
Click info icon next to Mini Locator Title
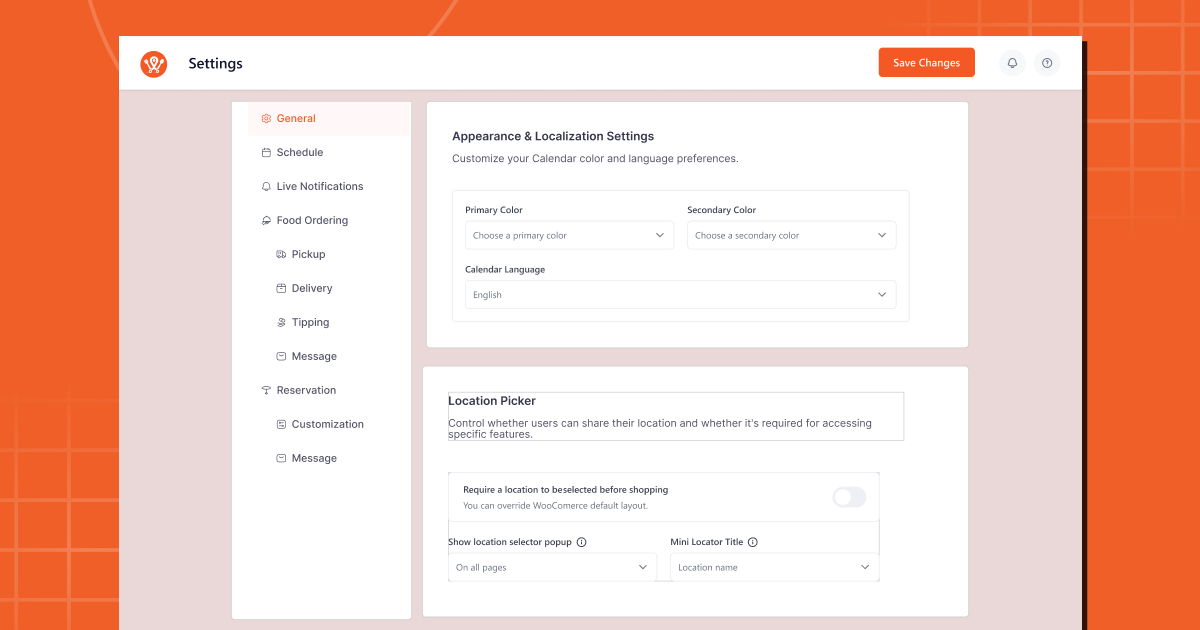[753, 542]
